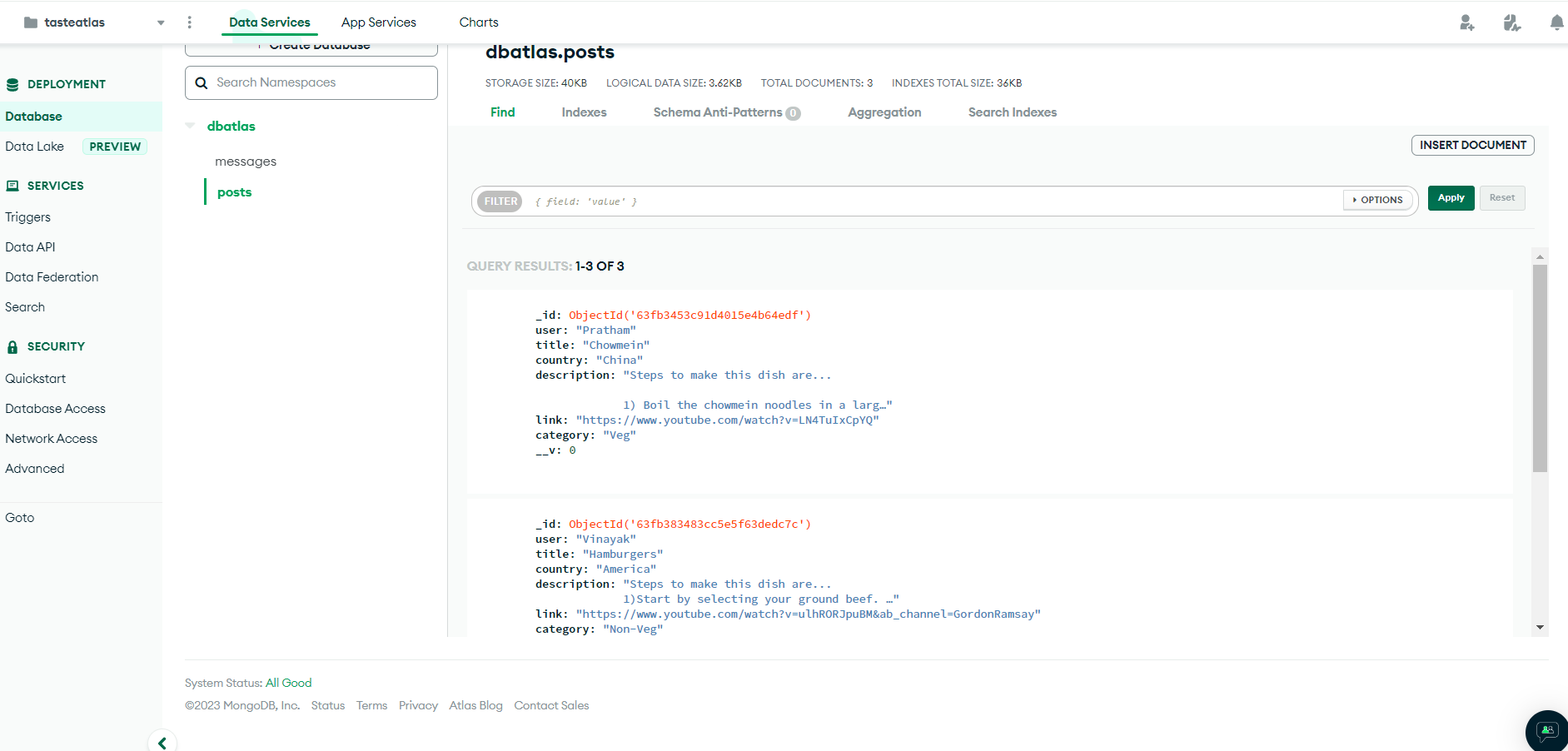This screenshot has width=1568, height=751.
Task: Click the INSERT DOCUMENT button
Action: click(1472, 145)
